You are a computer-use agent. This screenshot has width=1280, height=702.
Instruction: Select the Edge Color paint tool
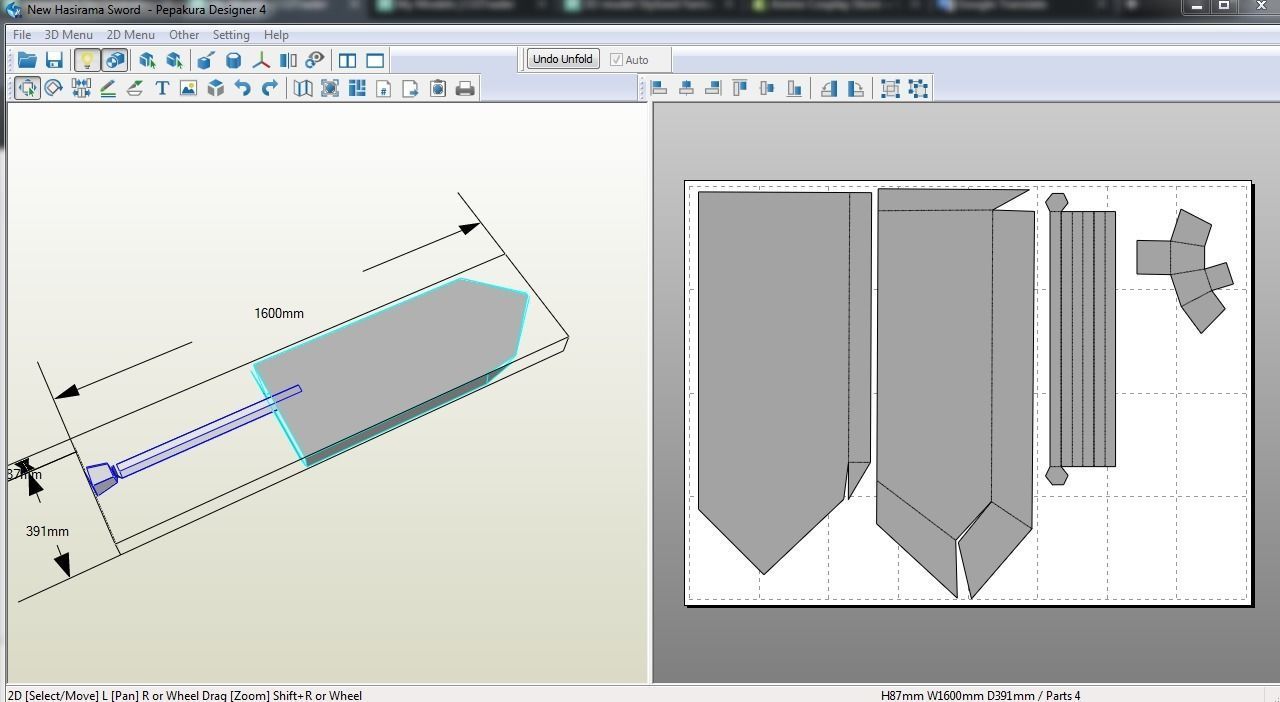click(x=135, y=88)
